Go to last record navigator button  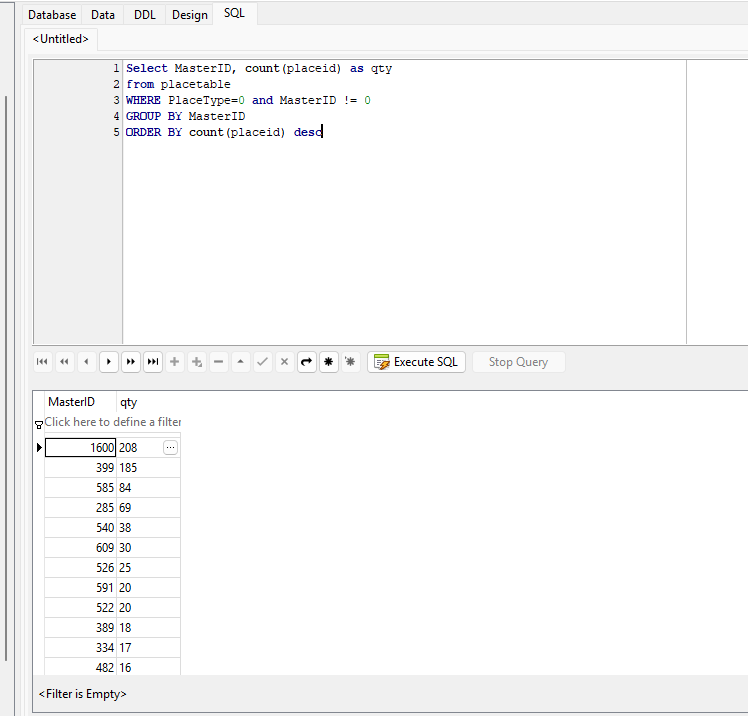(x=153, y=362)
